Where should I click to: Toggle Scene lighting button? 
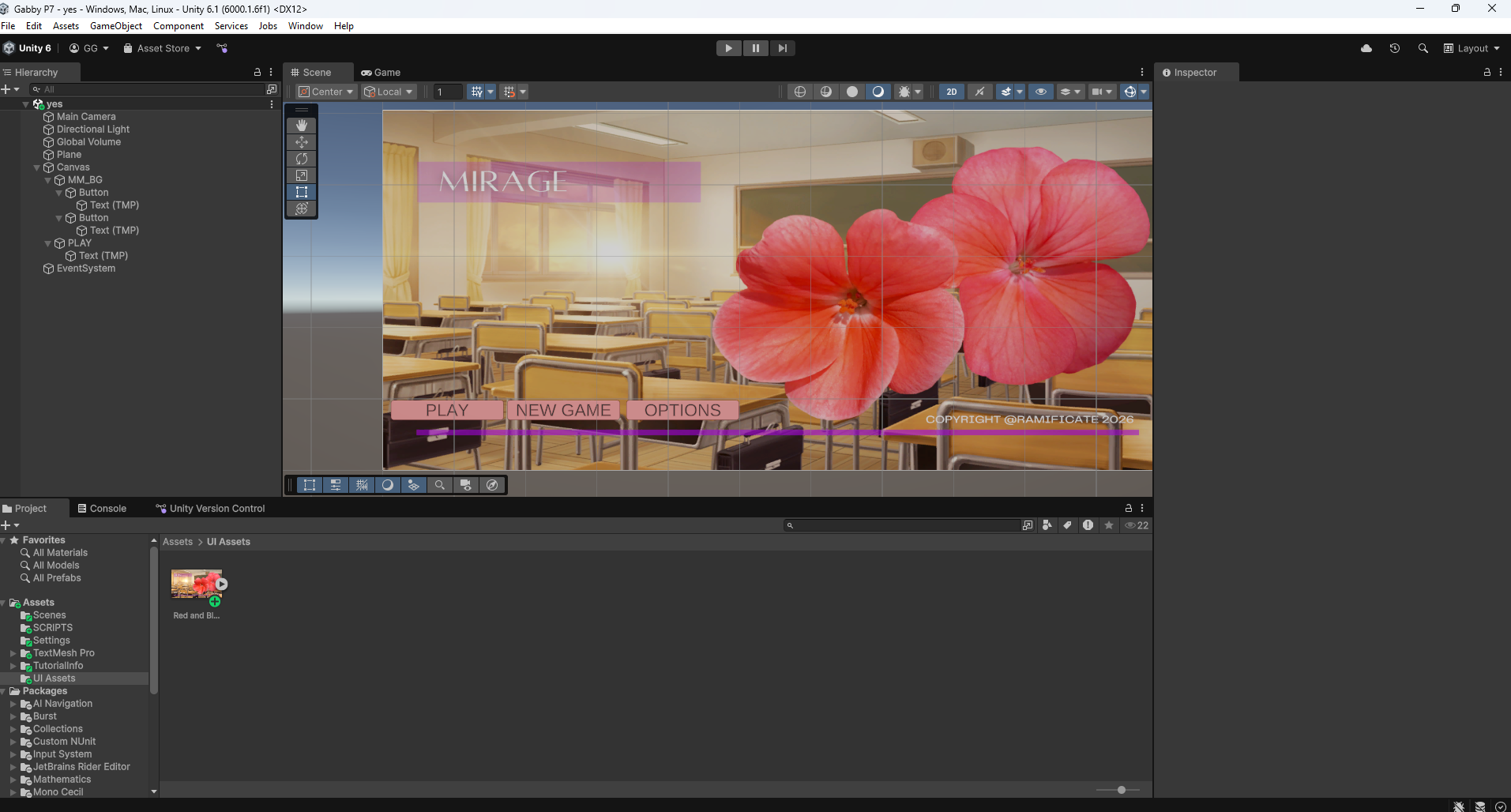(979, 92)
